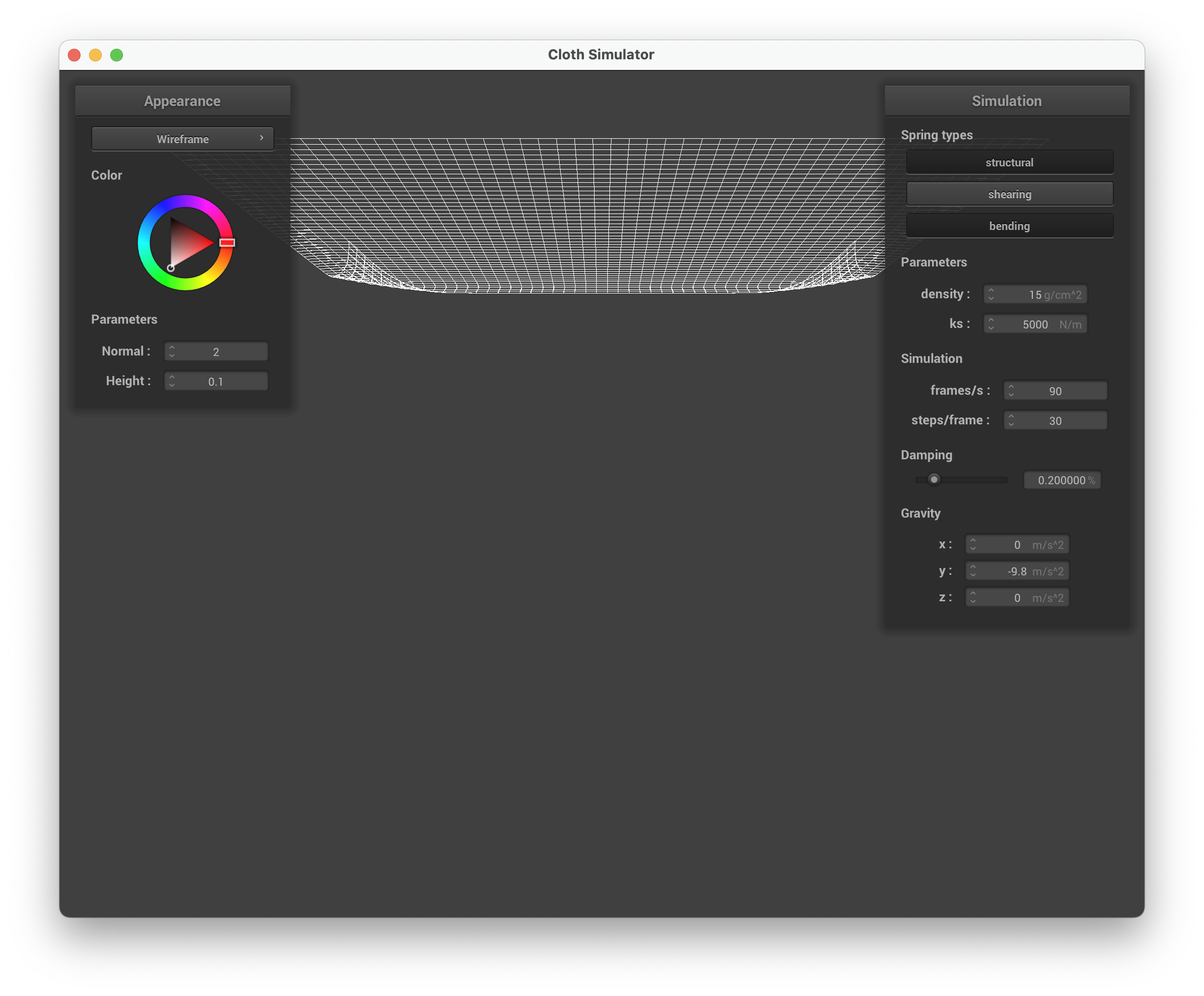Toggle the structural spring type button
The width and height of the screenshot is (1204, 996).
pyautogui.click(x=1009, y=162)
